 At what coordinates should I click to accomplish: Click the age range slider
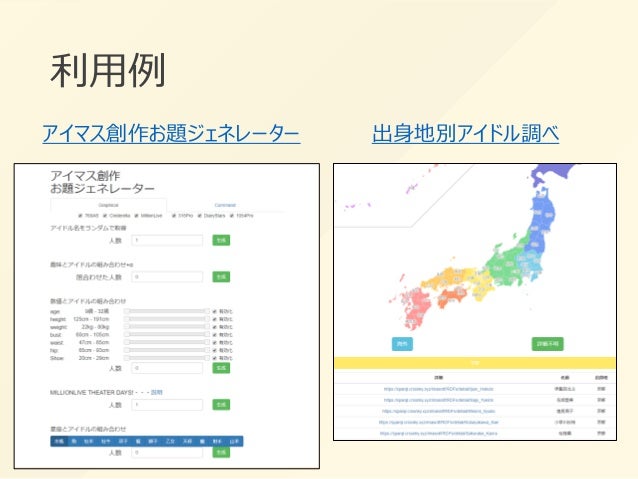pos(167,311)
